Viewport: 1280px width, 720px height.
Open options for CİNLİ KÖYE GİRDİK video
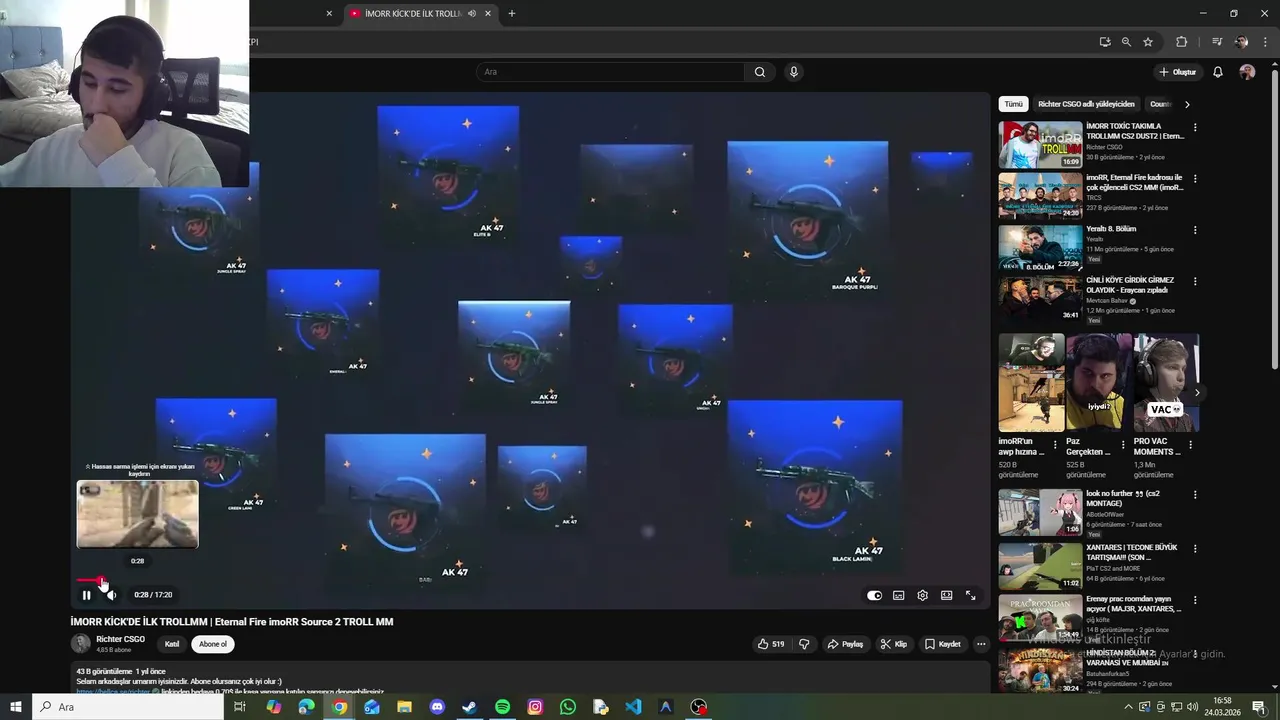[x=1195, y=282]
